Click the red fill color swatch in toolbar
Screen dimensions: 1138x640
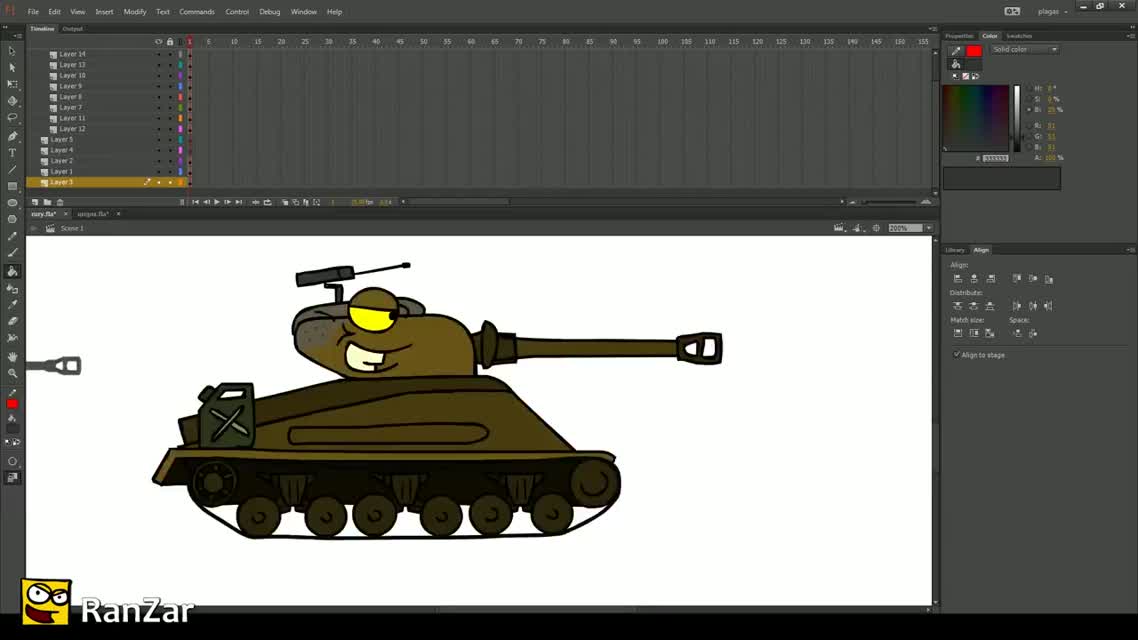[x=12, y=404]
